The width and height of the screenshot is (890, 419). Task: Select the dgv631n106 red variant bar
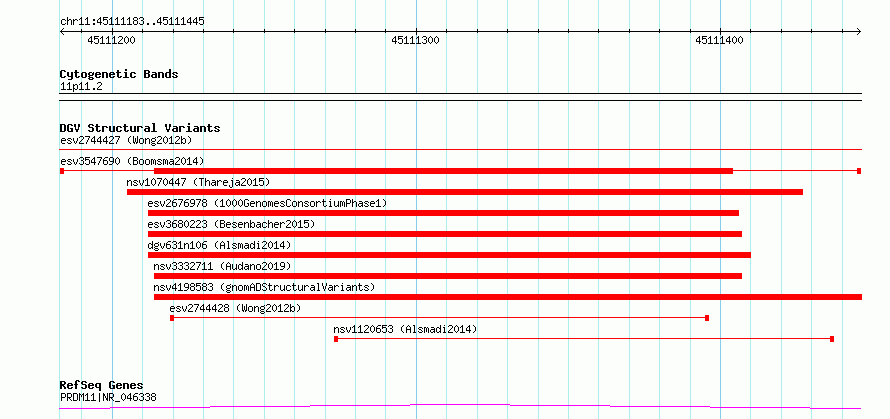tap(450, 255)
